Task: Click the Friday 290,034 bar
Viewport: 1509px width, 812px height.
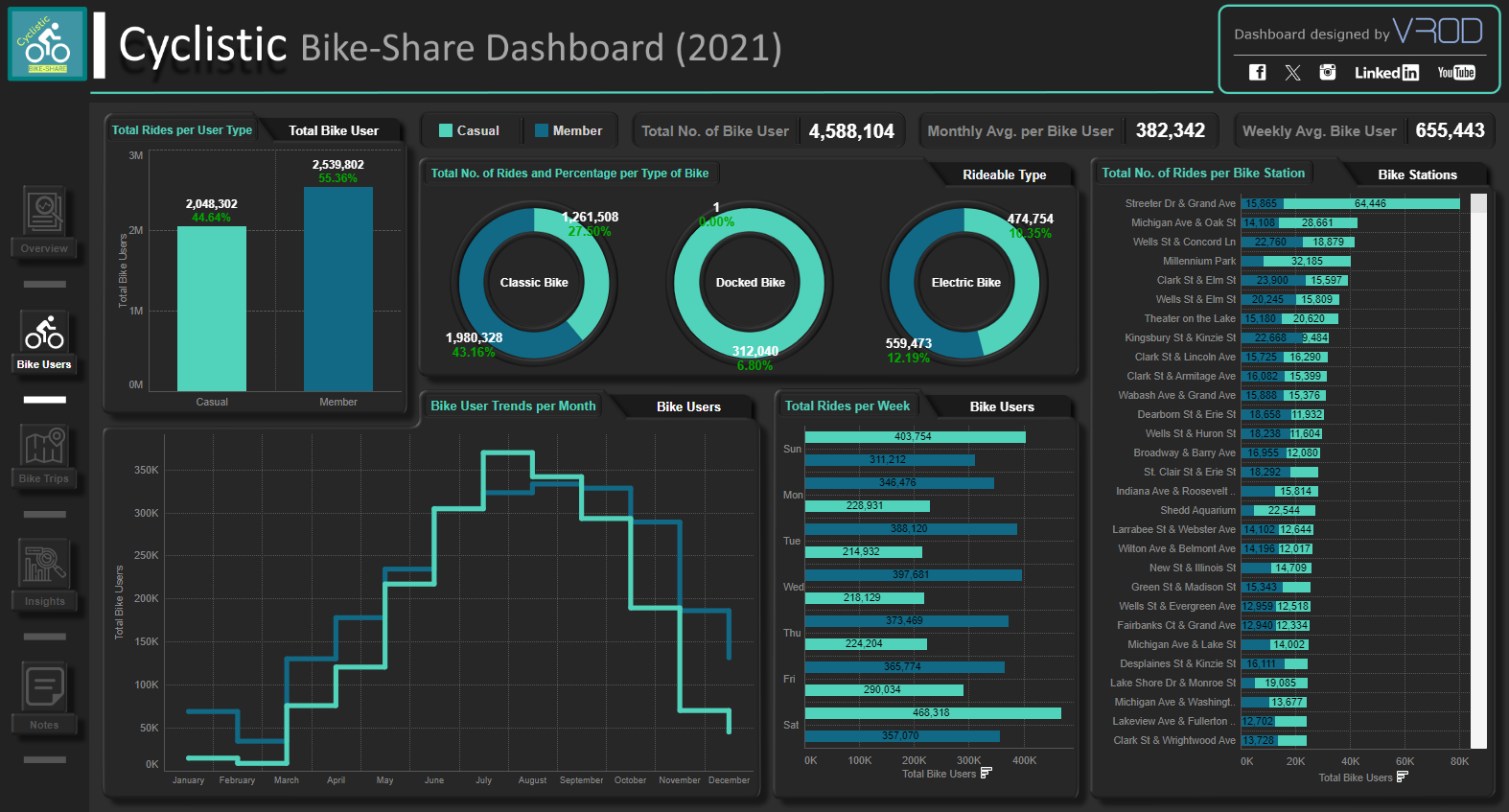Action: [x=884, y=690]
